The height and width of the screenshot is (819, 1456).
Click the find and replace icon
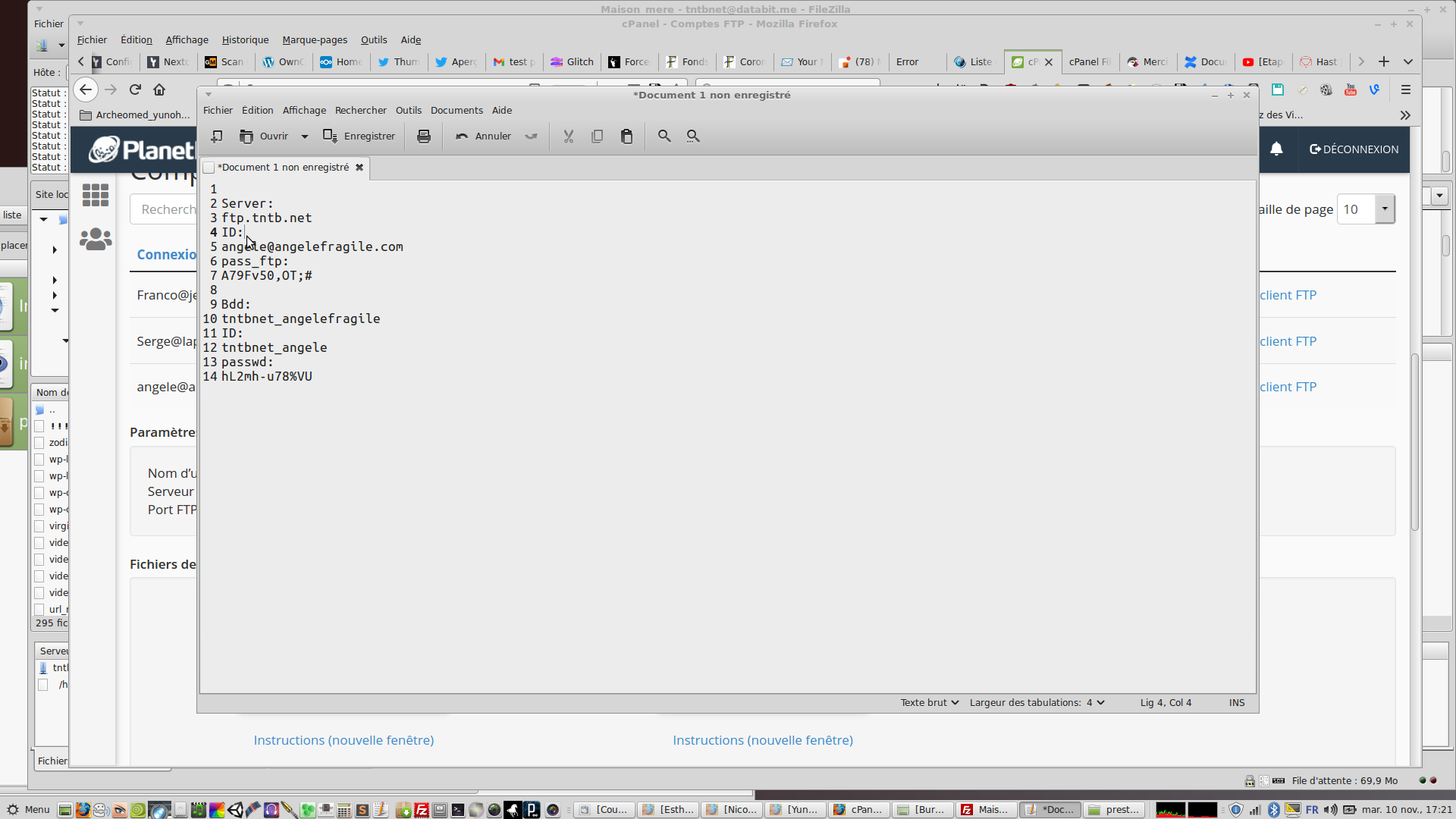[x=693, y=136]
